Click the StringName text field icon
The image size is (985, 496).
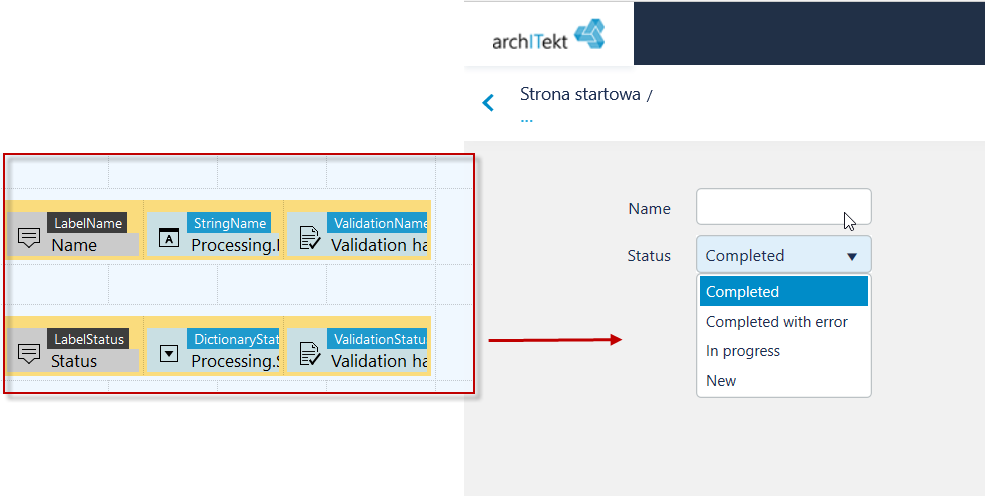(168, 238)
